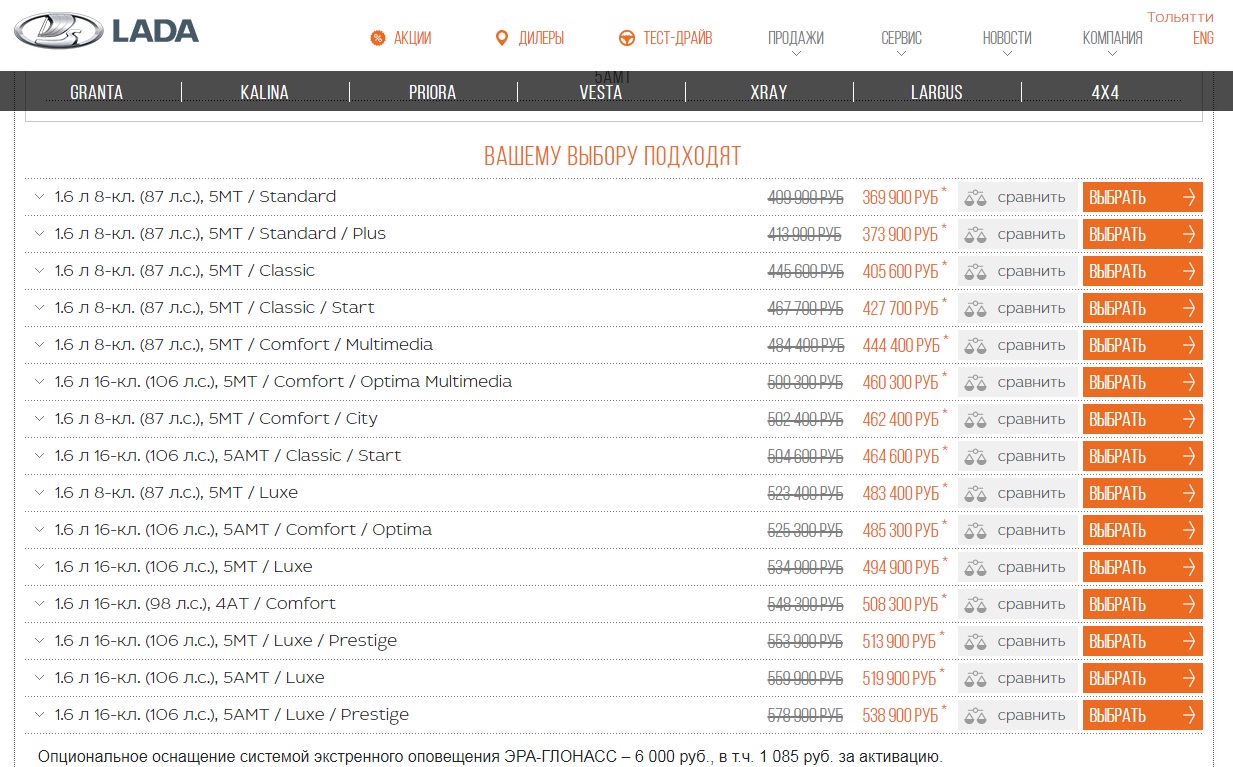
Task: Select LARGUS model tab
Action: point(937,92)
